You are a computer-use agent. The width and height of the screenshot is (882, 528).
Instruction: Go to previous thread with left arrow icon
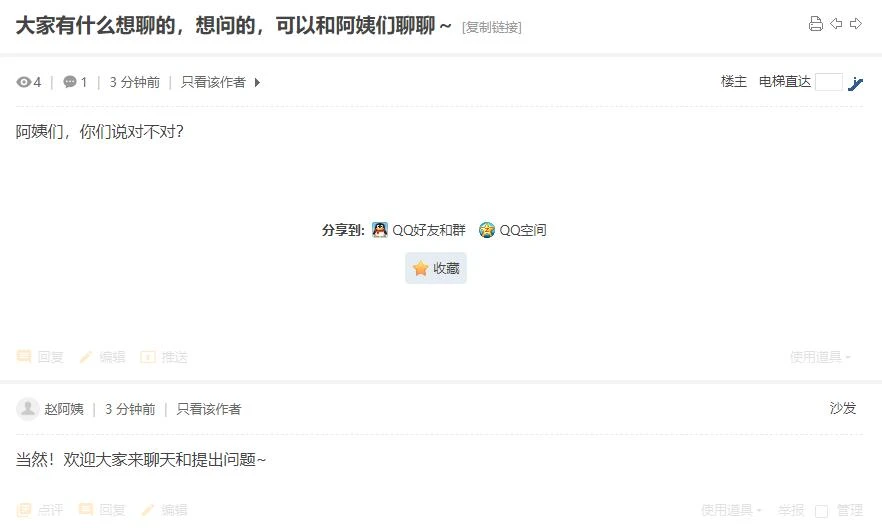pos(836,24)
